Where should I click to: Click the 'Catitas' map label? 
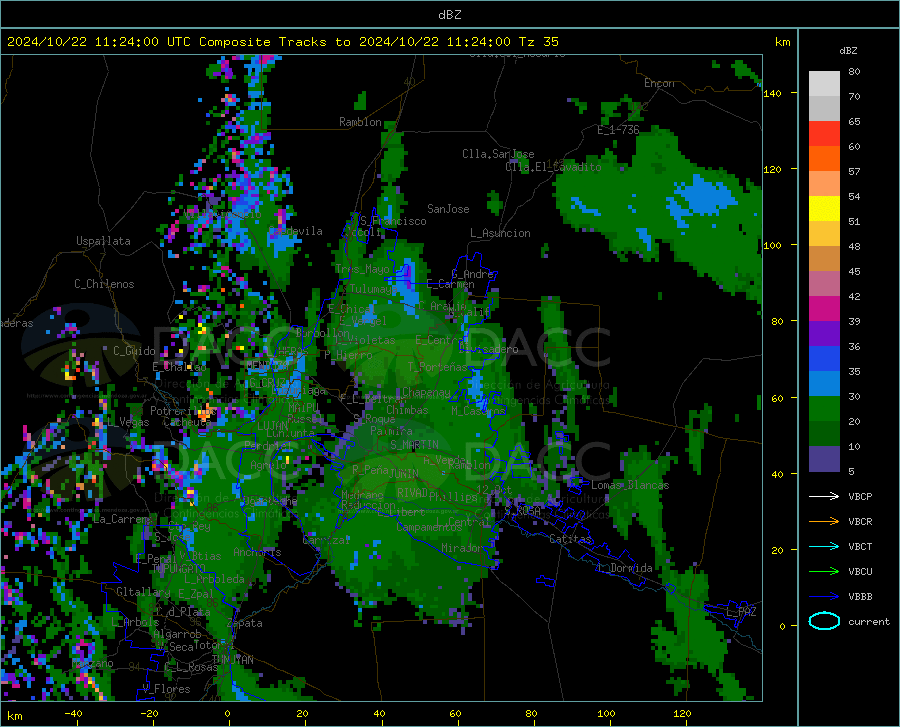point(570,539)
